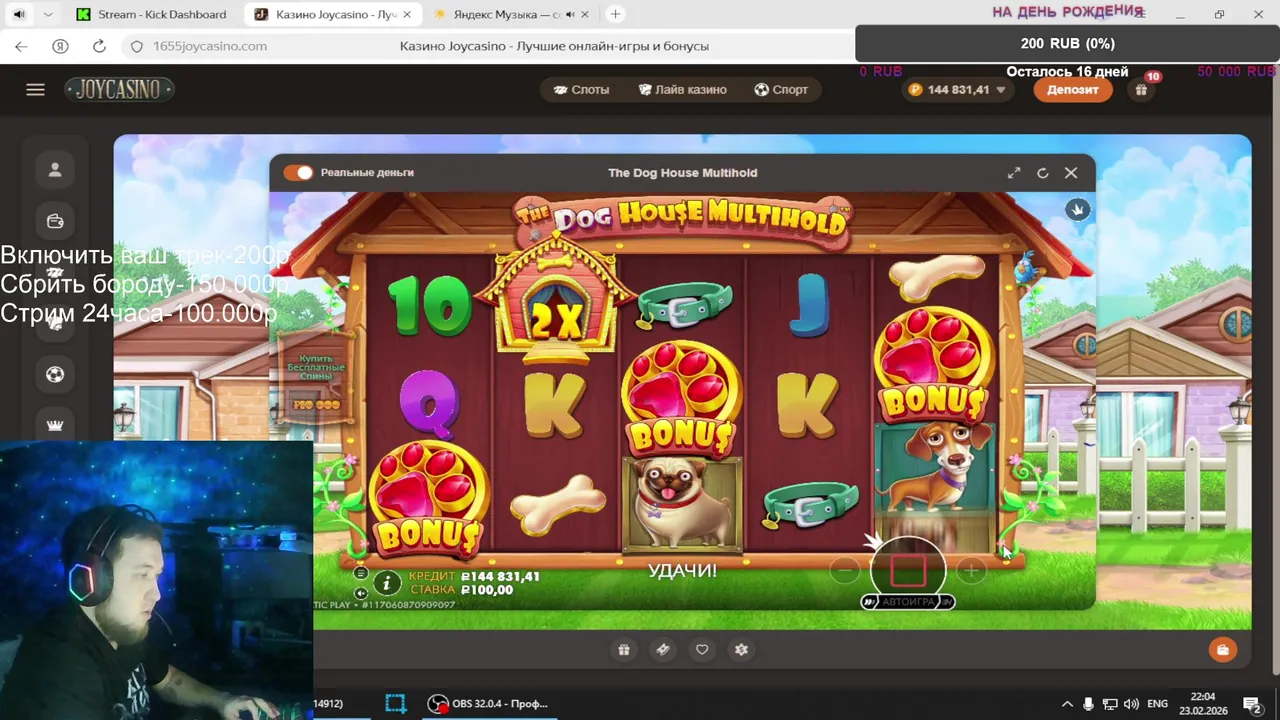
Task: Click the address field 1655joycasino.com
Action: coord(211,46)
